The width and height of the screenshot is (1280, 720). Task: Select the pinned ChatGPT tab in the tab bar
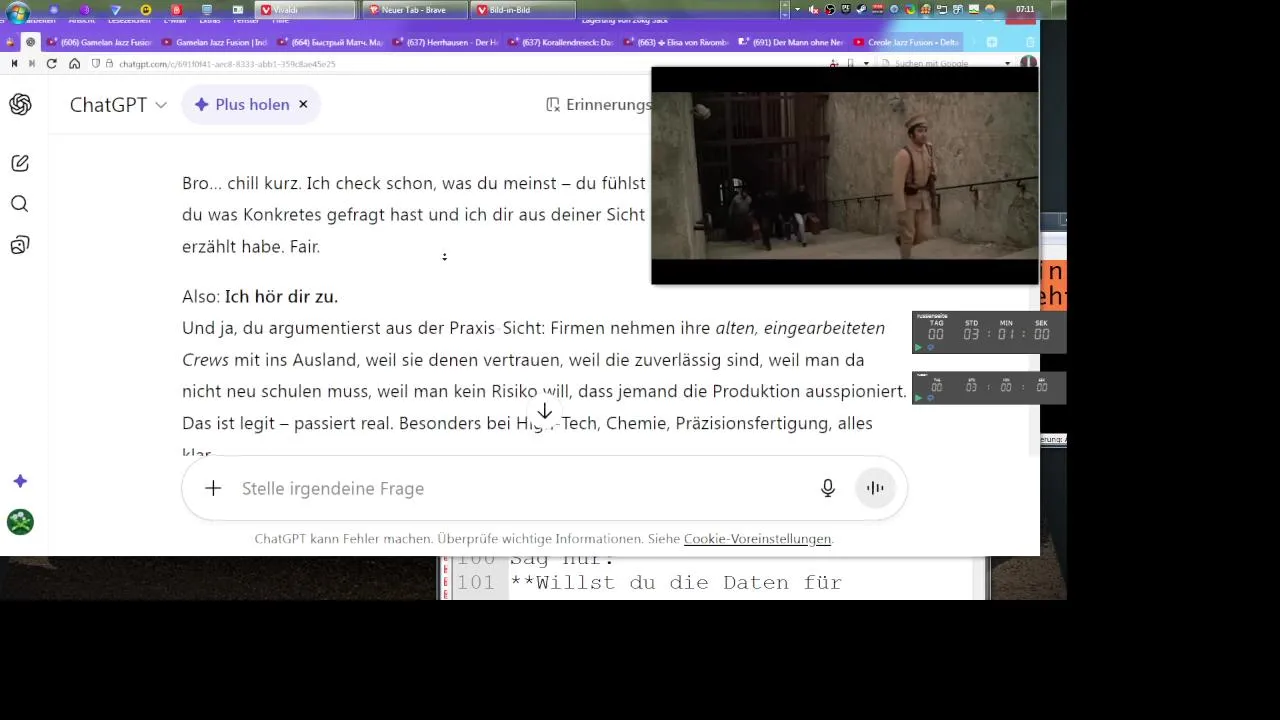pos(31,42)
